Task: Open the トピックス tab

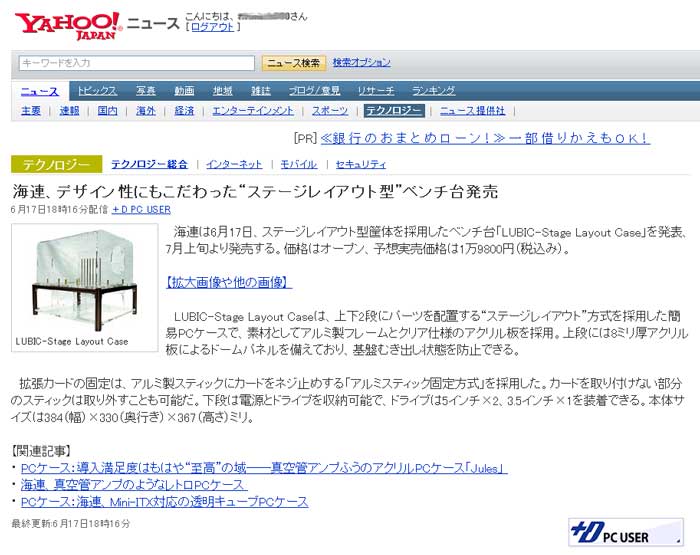Action: [97, 91]
